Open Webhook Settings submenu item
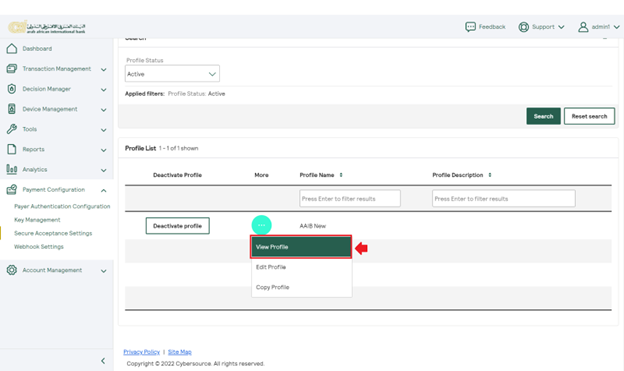 (39, 247)
